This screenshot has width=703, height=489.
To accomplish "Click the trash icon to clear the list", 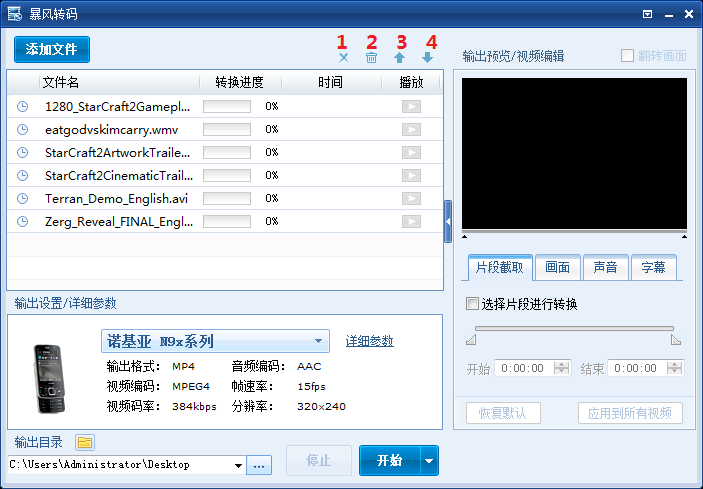I will click(371, 57).
